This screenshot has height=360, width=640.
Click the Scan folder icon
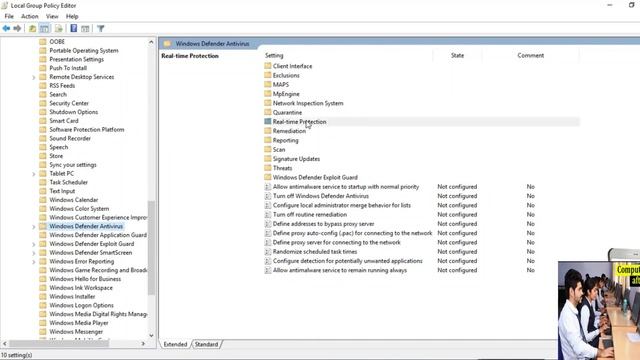[x=268, y=149]
